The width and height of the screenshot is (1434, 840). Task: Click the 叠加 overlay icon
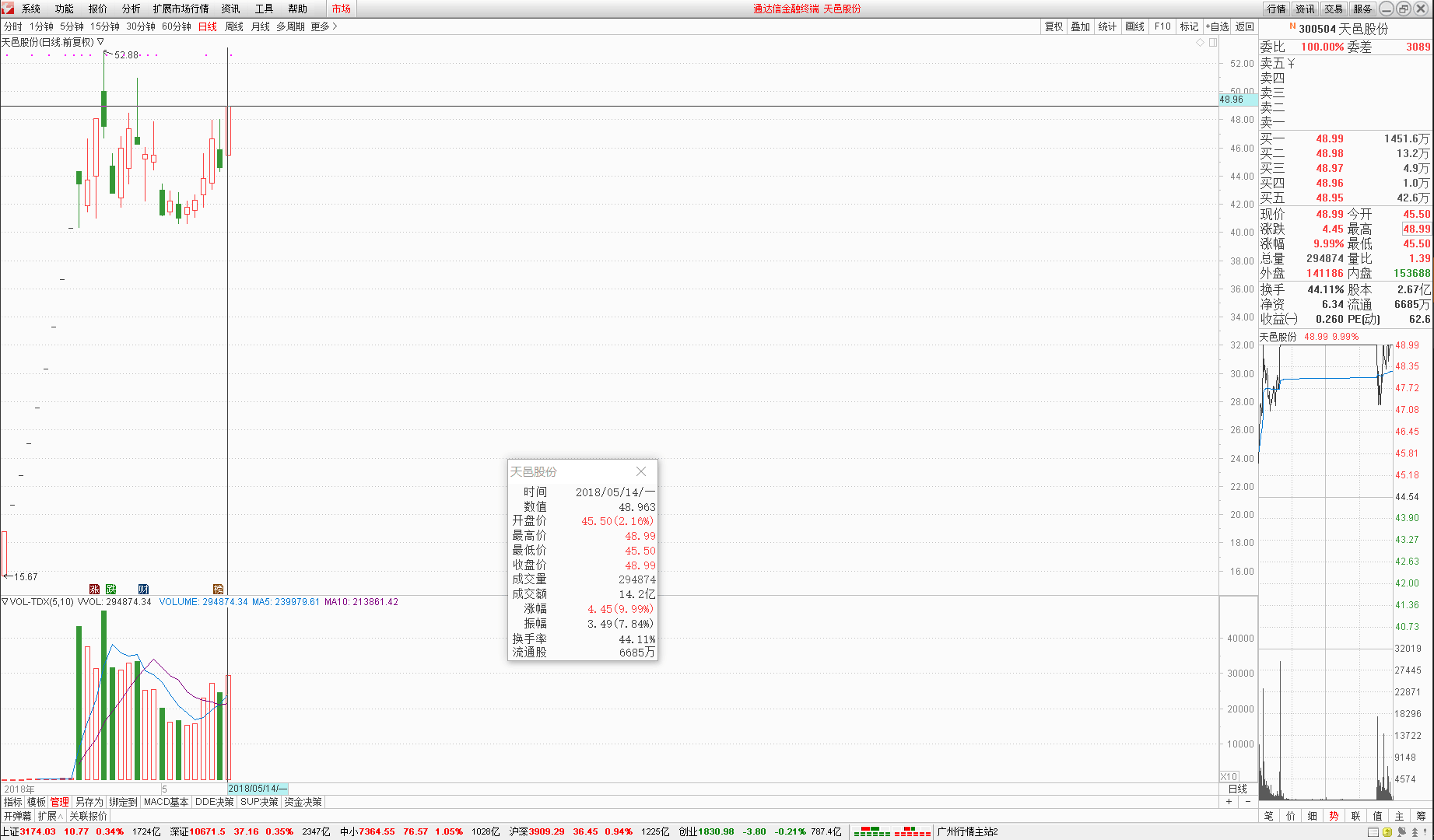pyautogui.click(x=1080, y=26)
